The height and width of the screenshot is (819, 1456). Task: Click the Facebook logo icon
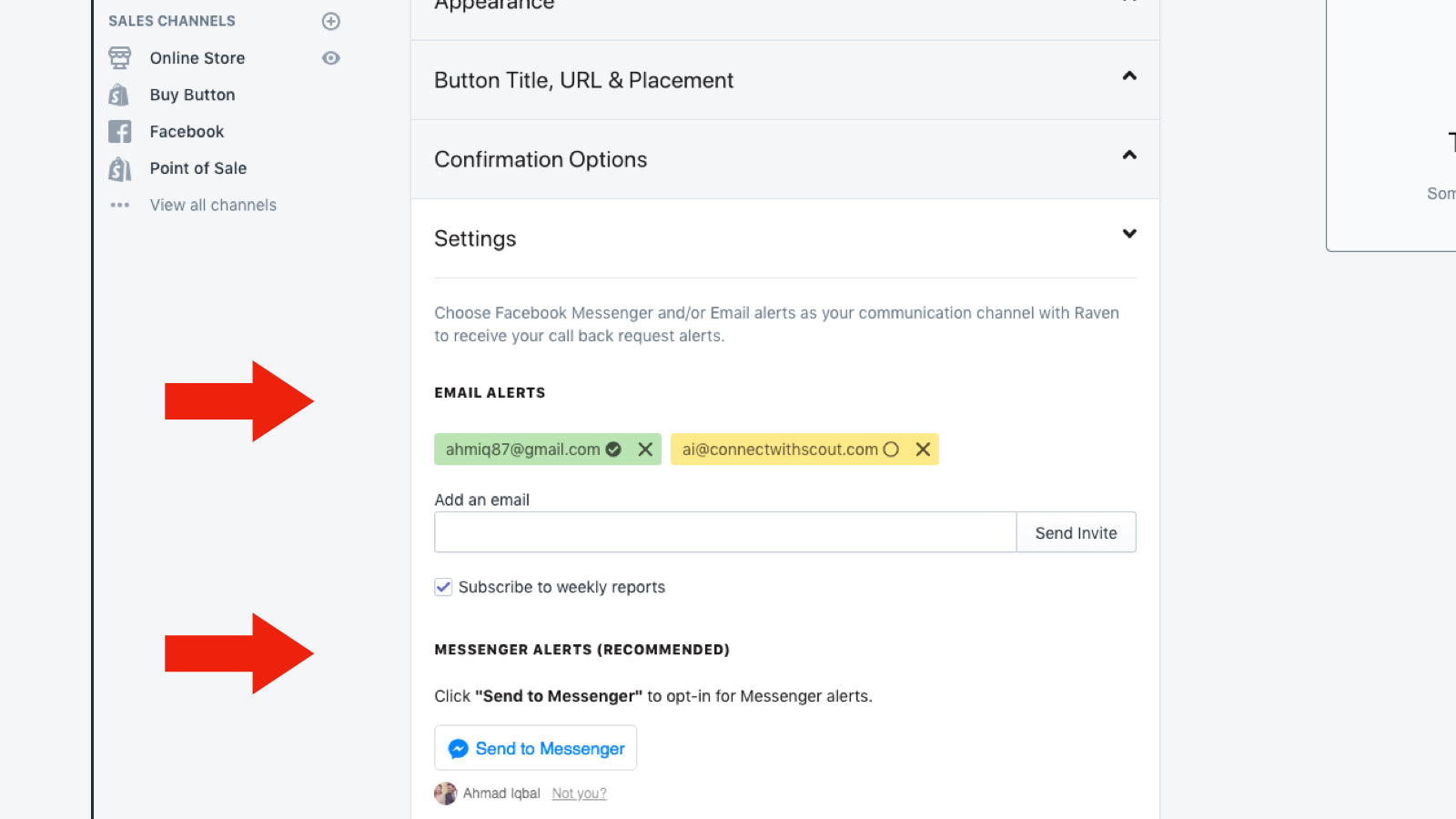pos(119,132)
